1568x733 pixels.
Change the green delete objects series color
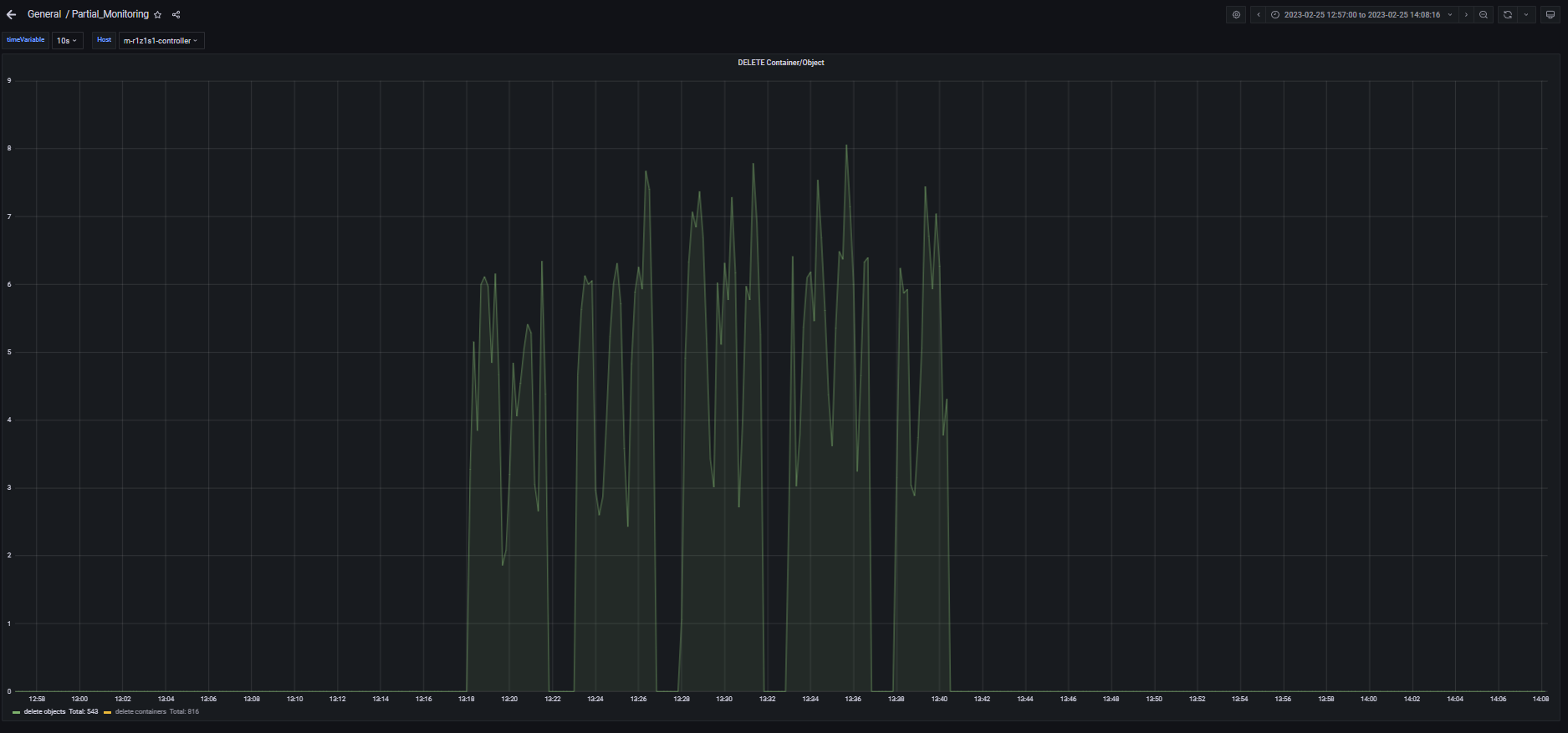pyautogui.click(x=17, y=712)
